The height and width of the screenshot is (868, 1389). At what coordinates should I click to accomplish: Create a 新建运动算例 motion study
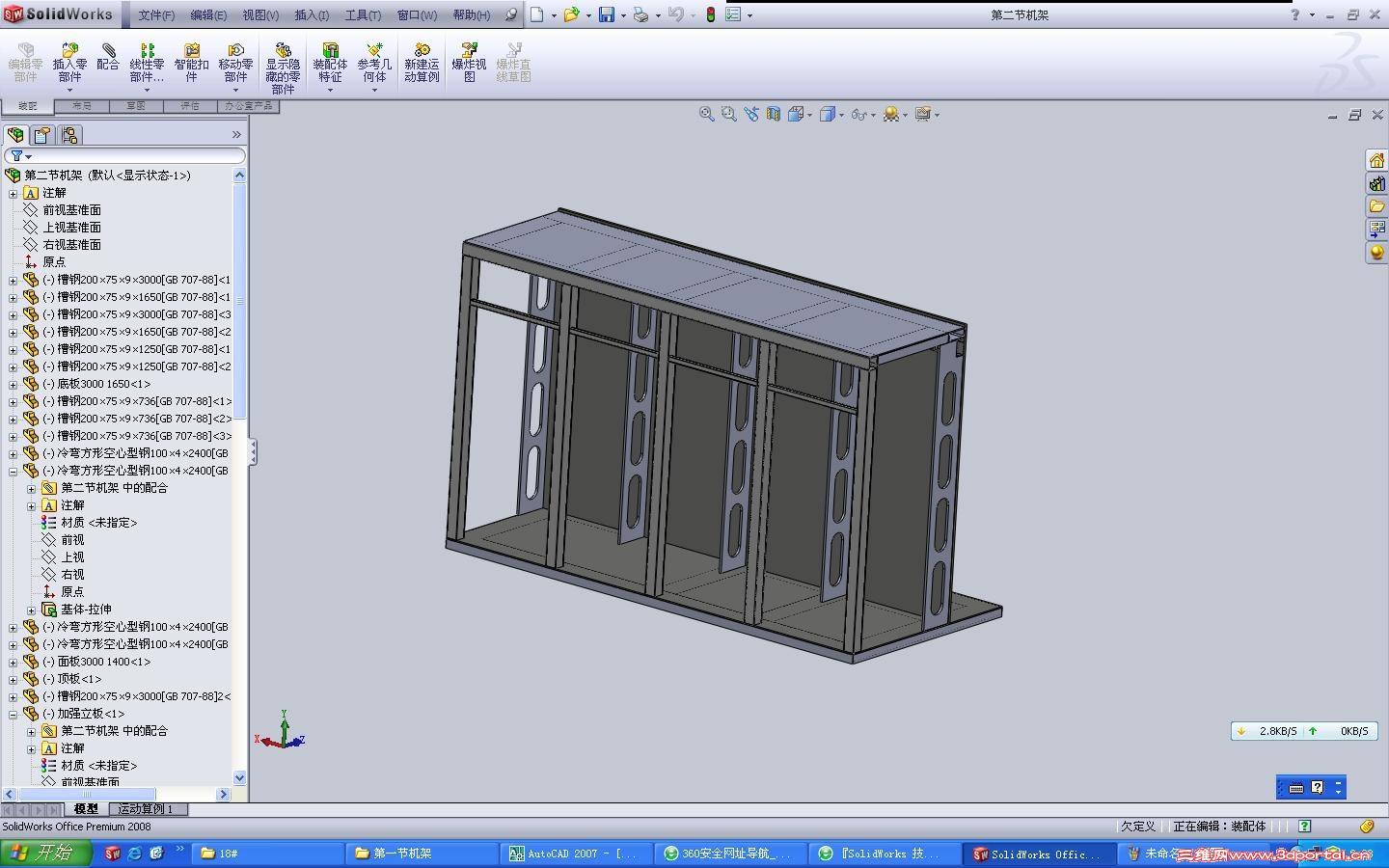coord(422,63)
